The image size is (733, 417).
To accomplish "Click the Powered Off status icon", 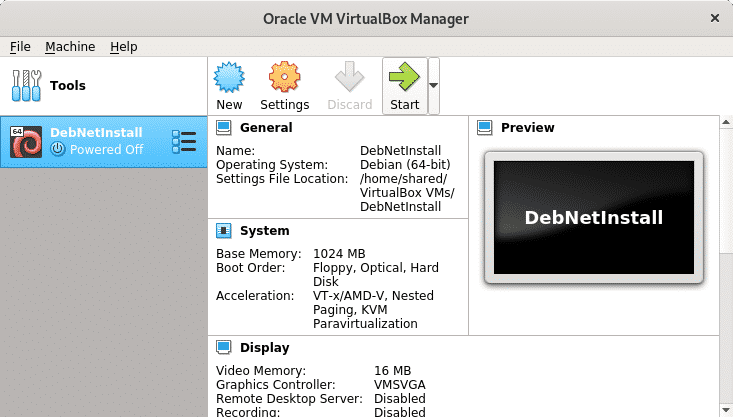I will pyautogui.click(x=57, y=149).
